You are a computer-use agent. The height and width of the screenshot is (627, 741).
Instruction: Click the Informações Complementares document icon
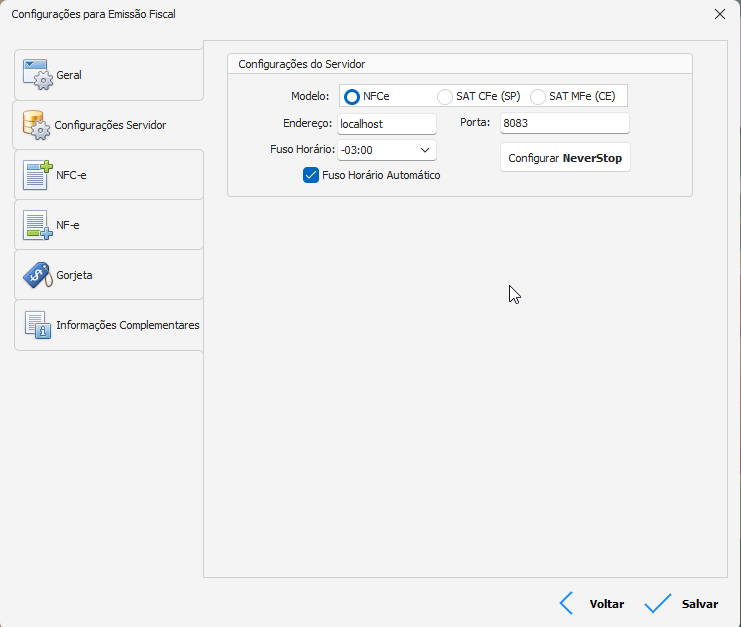click(37, 325)
